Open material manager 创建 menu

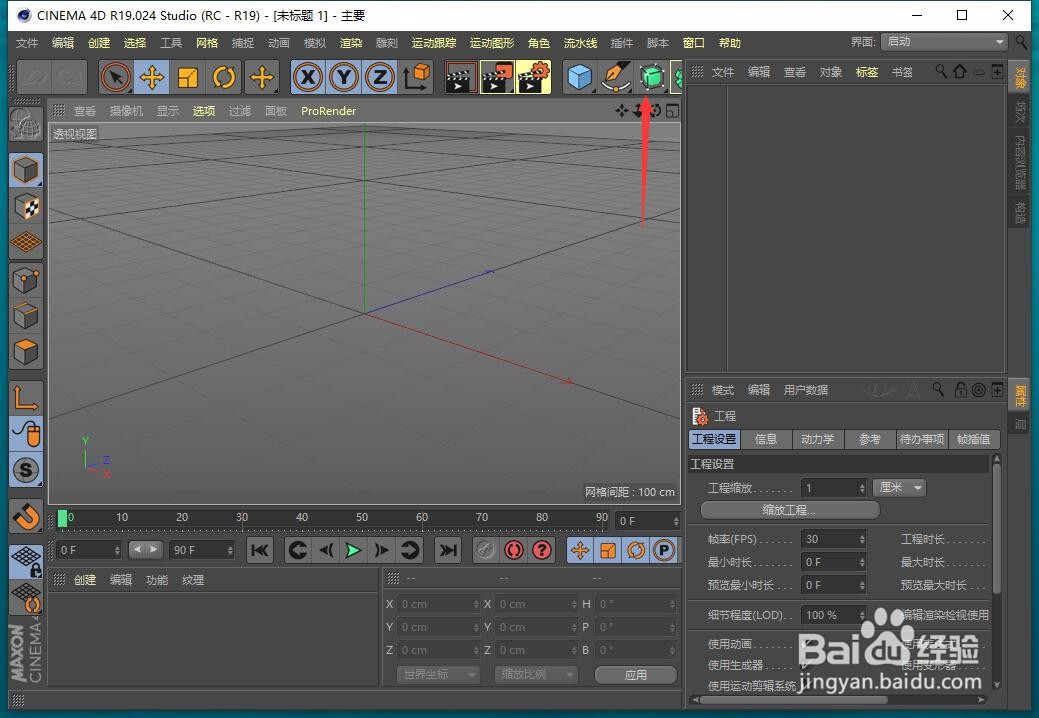pos(85,580)
